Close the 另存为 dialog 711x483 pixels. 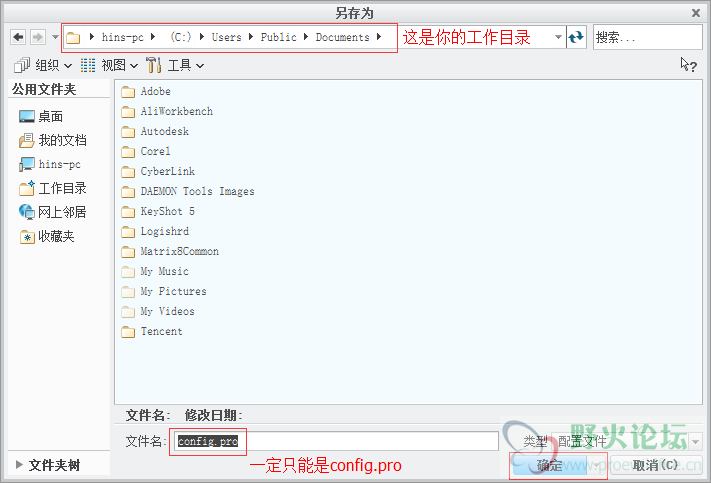(x=696, y=13)
